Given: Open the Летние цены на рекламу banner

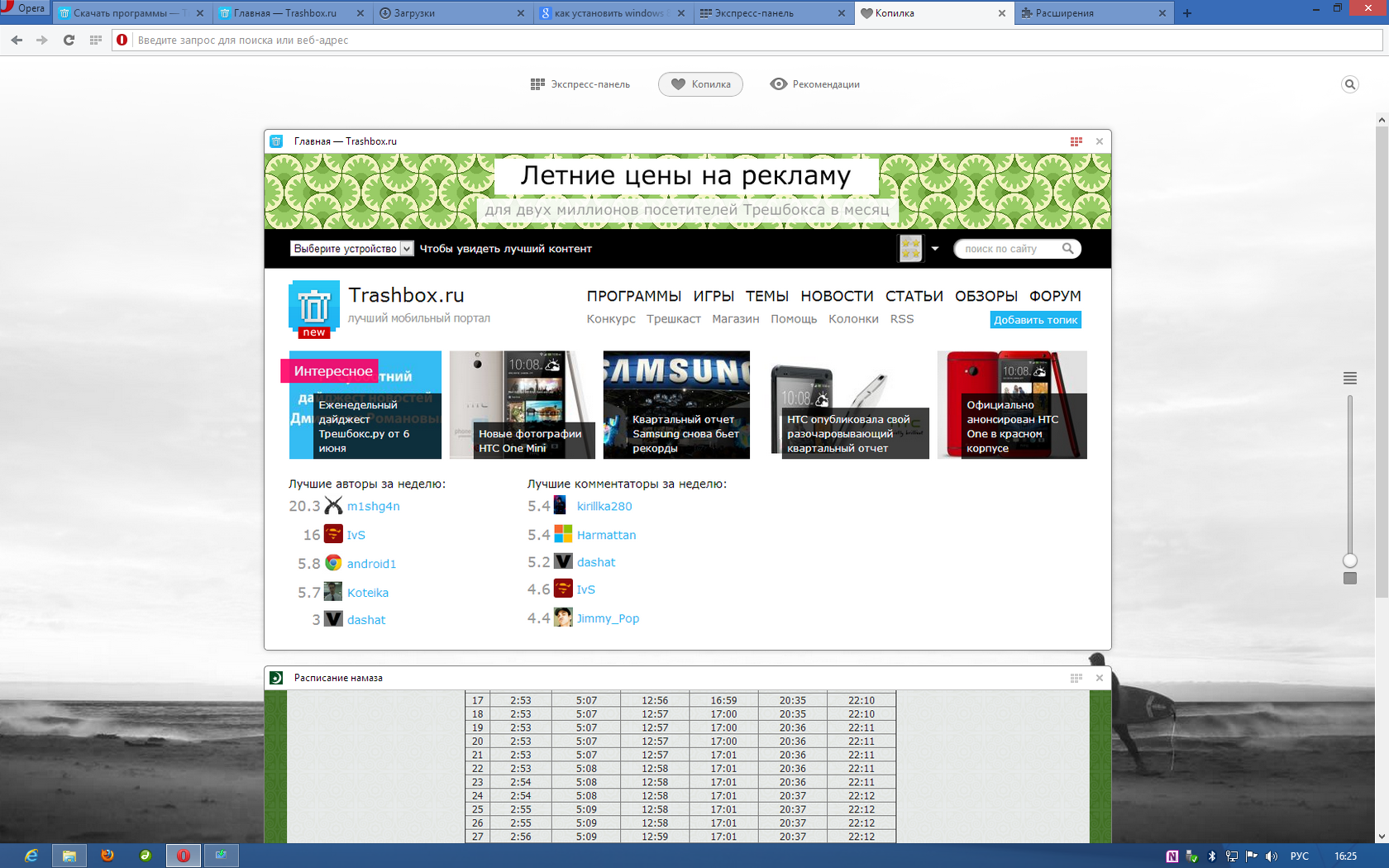Looking at the screenshot, I should click(x=688, y=191).
